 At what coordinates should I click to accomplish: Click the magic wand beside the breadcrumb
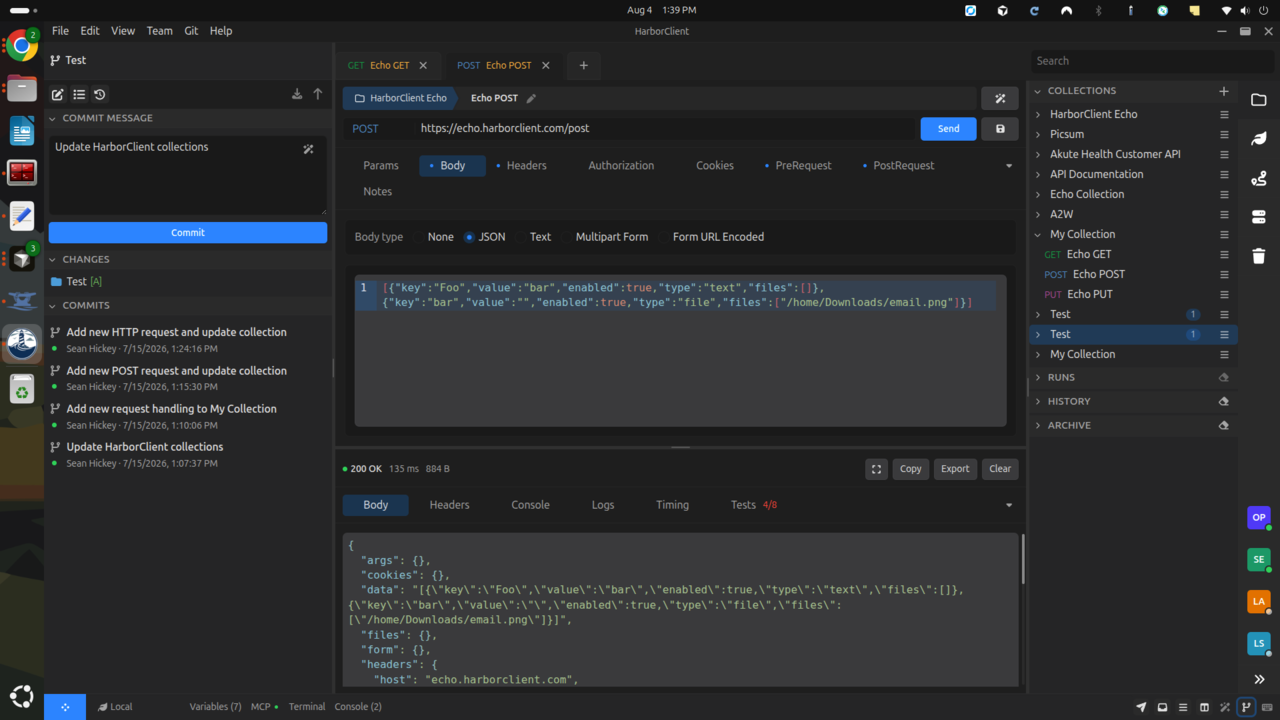pyautogui.click(x=1000, y=98)
